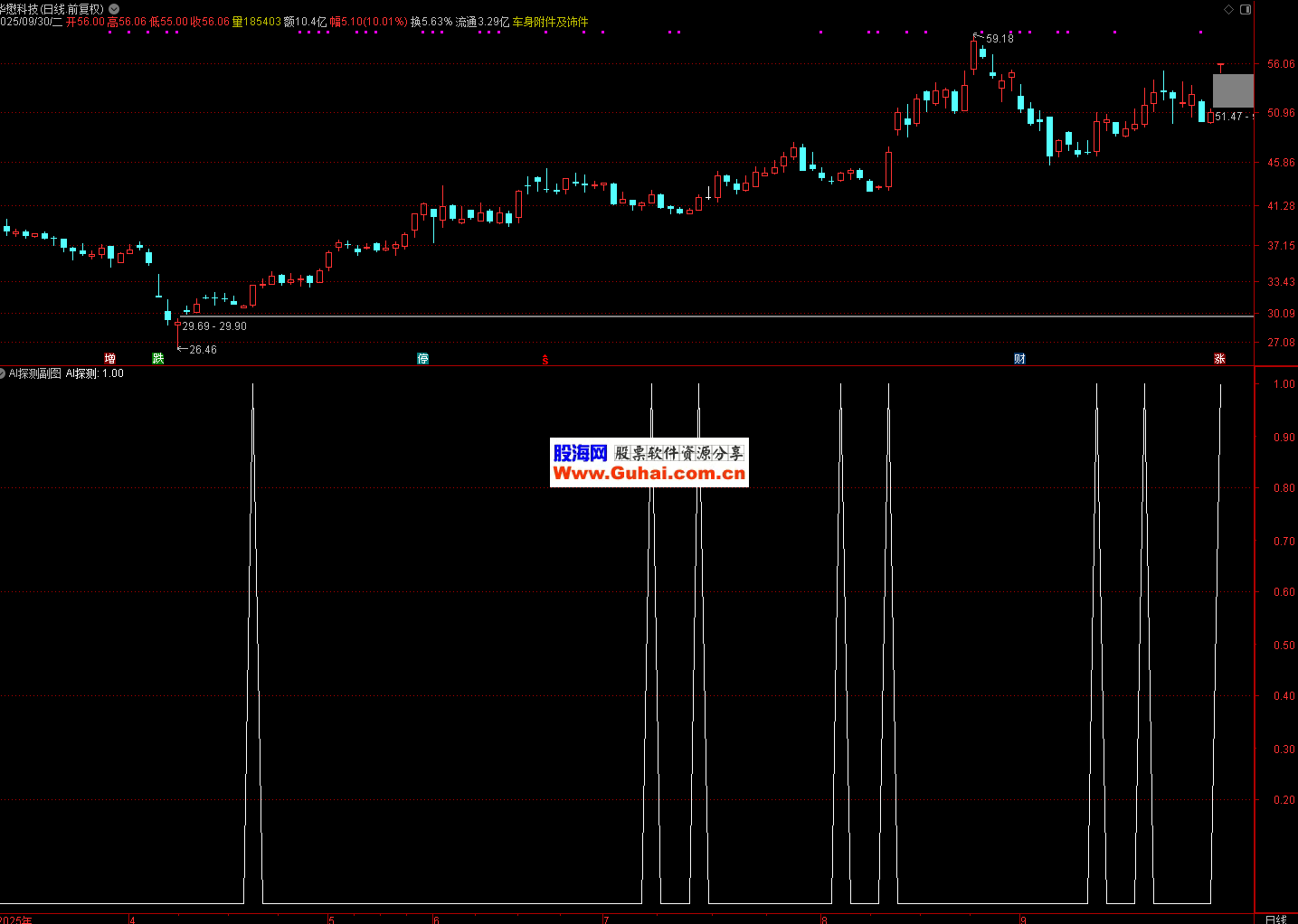The height and width of the screenshot is (924, 1298).
Task: Click the red 涨 limit-up marker
Action: 1219,359
